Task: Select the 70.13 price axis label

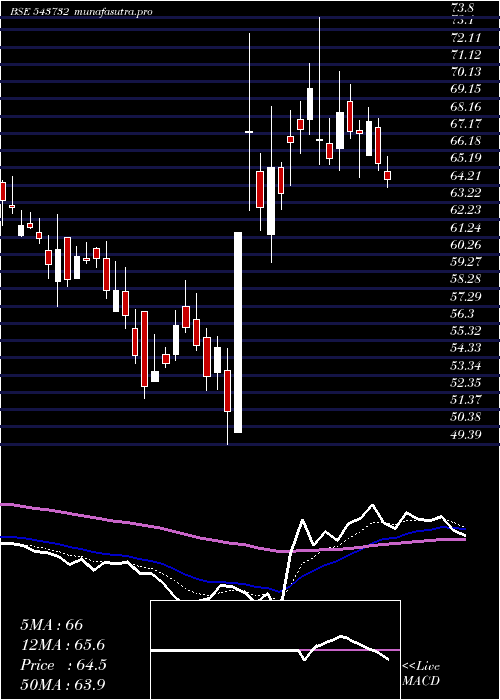Action: tap(466, 72)
